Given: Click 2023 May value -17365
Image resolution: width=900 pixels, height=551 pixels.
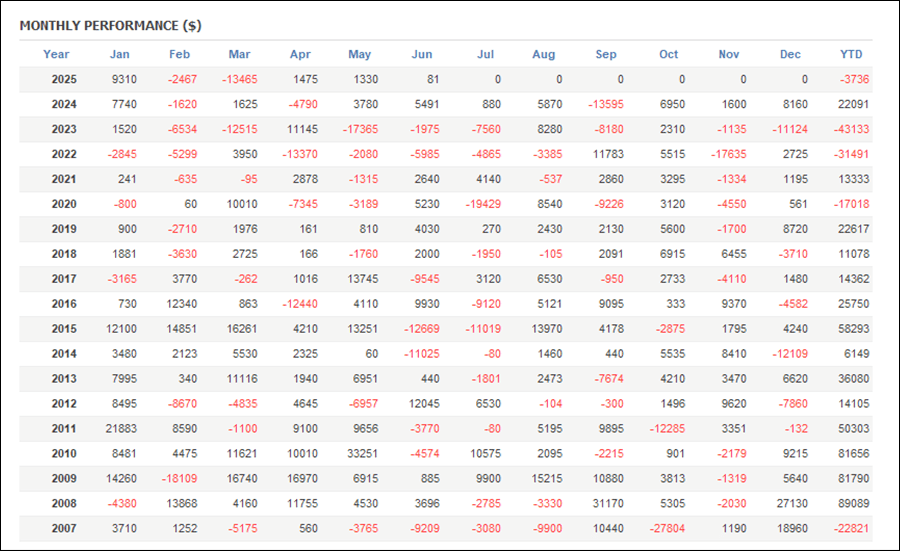Looking at the screenshot, I should point(360,129).
